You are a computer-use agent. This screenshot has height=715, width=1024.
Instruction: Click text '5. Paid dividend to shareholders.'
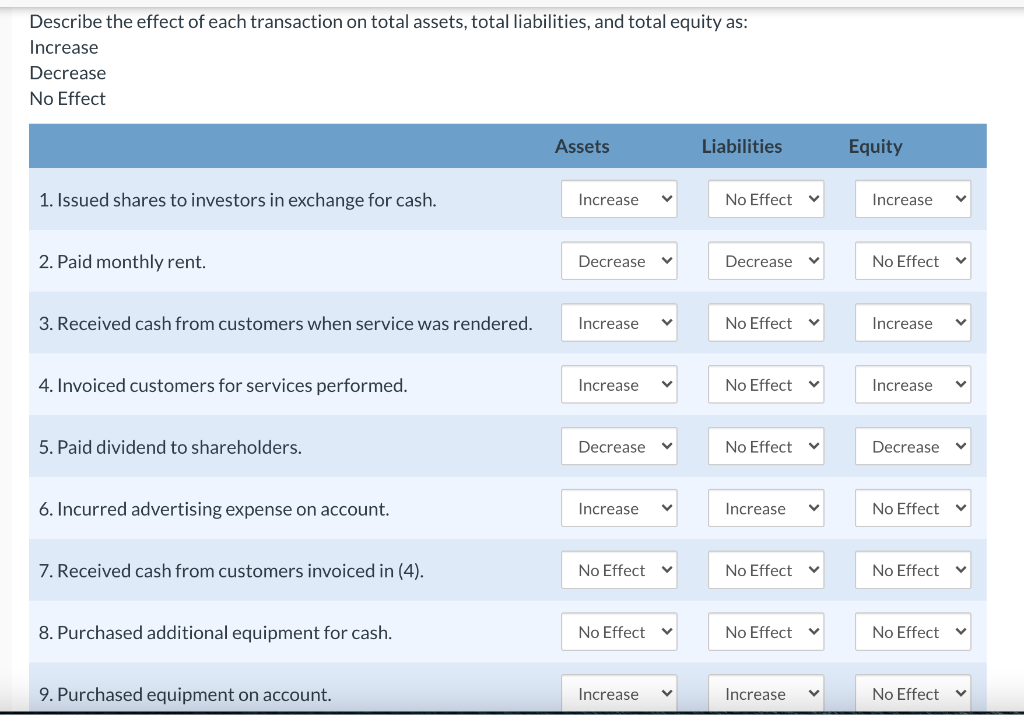[x=170, y=447]
